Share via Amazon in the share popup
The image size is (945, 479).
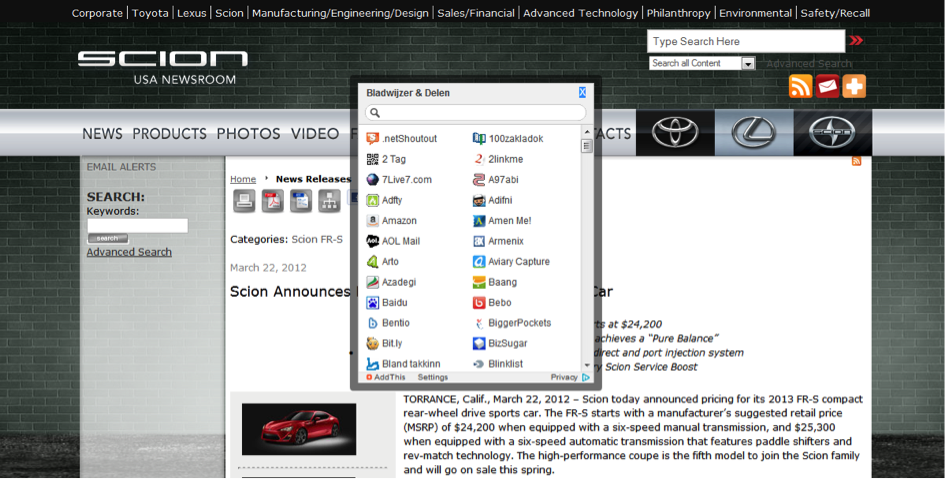399,221
